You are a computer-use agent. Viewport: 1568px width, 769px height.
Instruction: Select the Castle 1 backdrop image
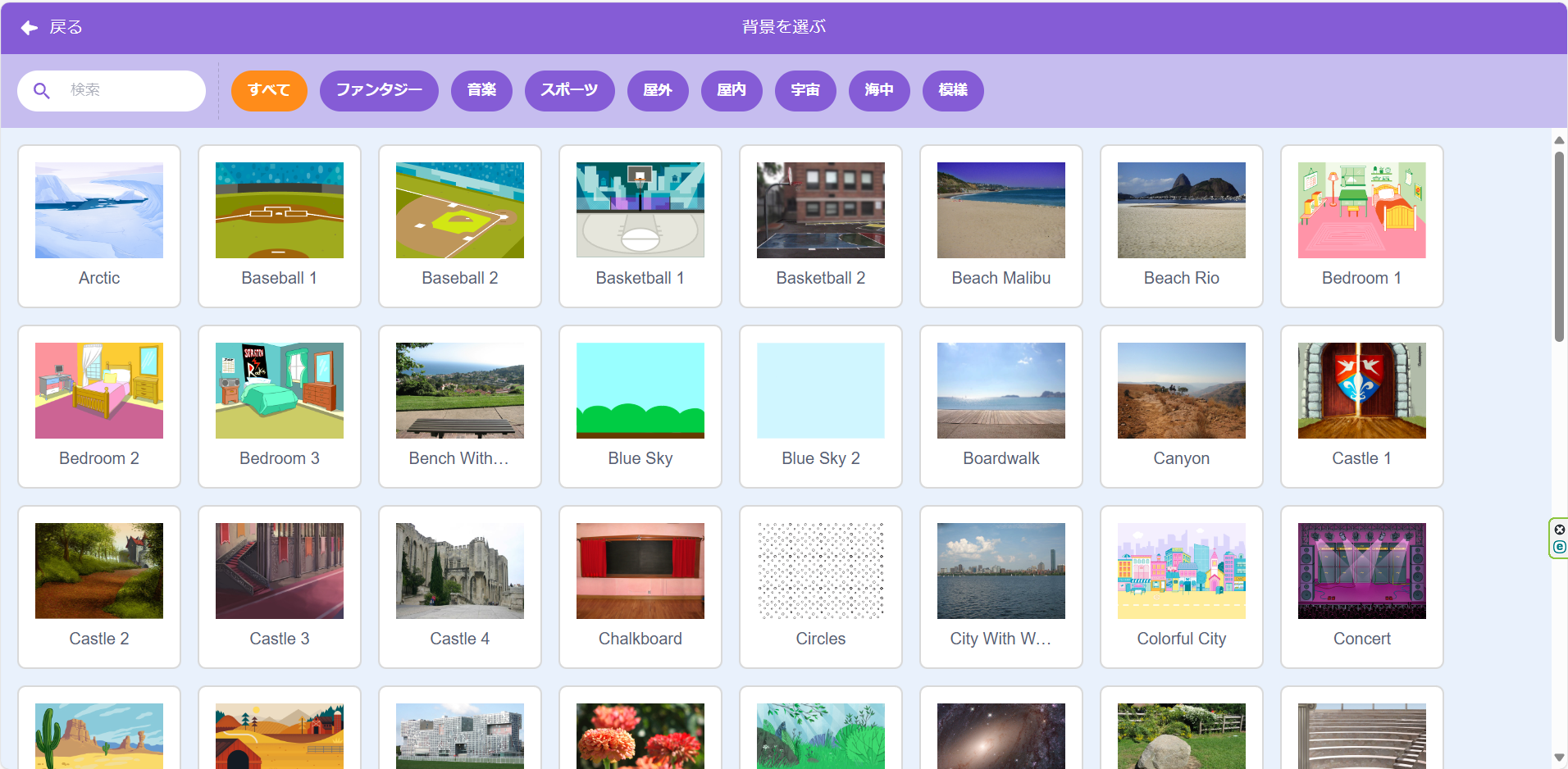[x=1362, y=391]
